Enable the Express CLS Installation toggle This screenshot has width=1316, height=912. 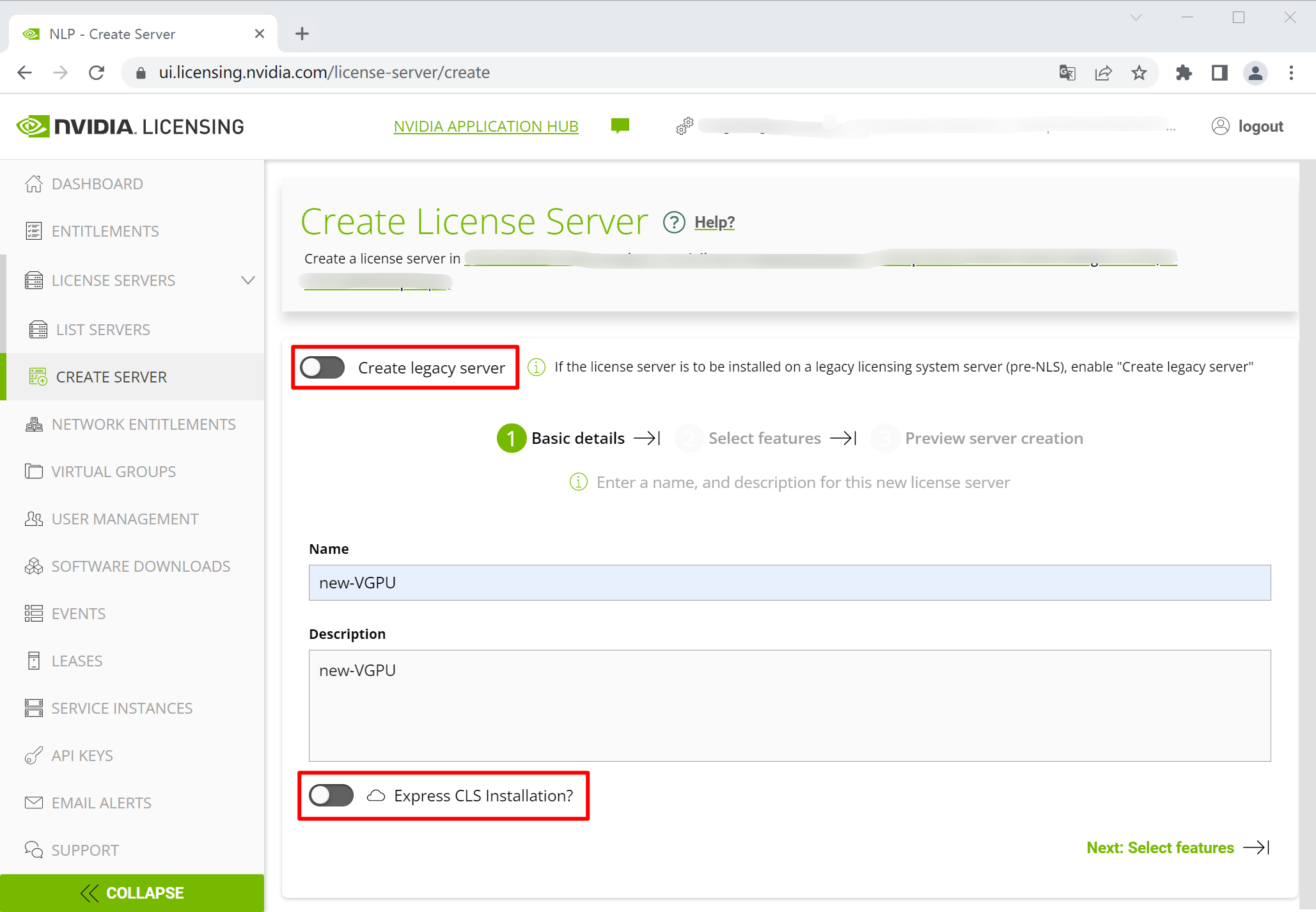pos(331,796)
